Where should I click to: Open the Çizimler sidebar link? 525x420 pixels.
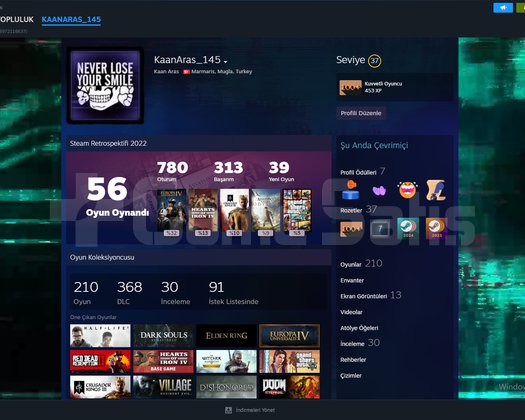(x=351, y=376)
